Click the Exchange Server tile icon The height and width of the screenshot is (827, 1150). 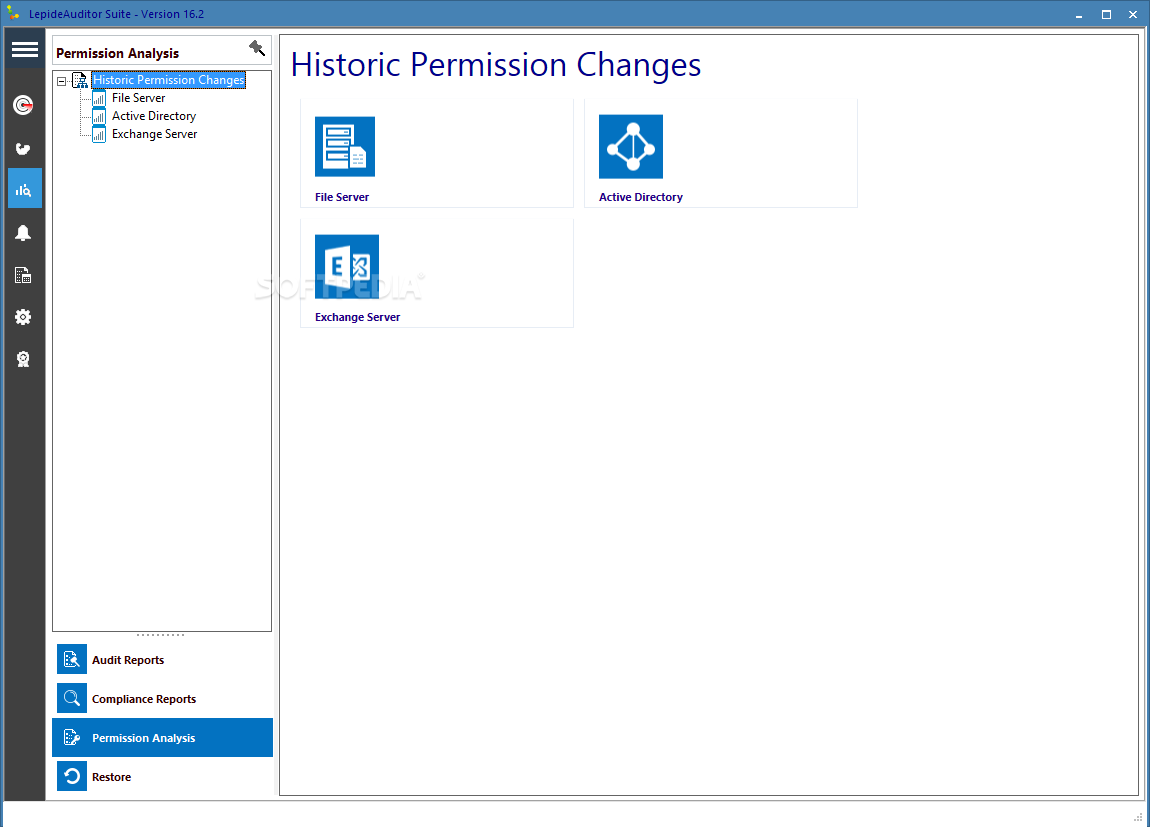(347, 266)
